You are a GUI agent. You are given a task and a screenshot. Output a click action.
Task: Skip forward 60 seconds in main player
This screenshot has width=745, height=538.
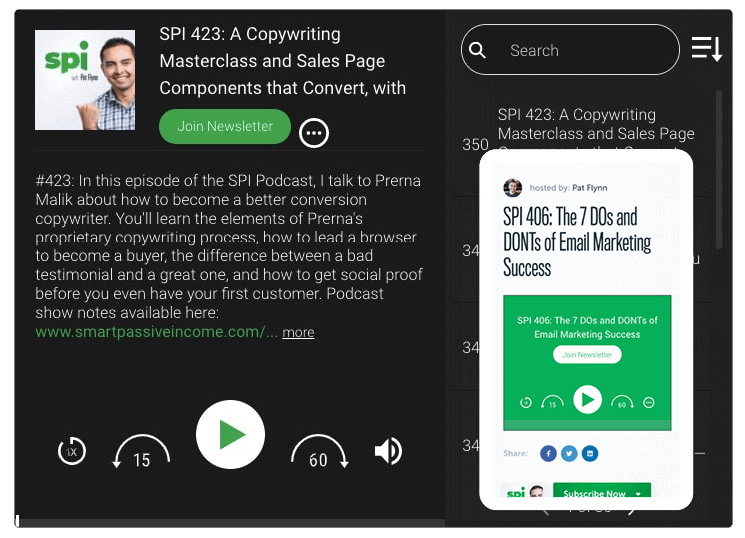tap(320, 452)
